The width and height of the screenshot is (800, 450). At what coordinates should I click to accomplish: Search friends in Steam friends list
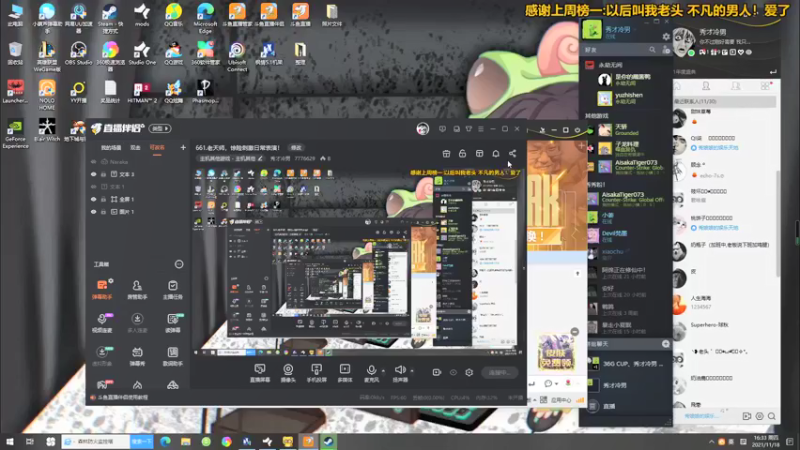[652, 50]
